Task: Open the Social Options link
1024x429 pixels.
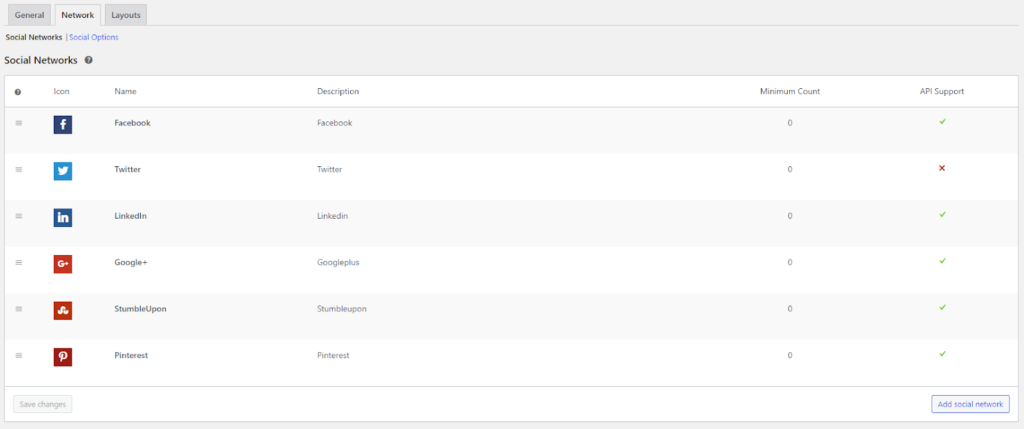Action: click(x=94, y=37)
